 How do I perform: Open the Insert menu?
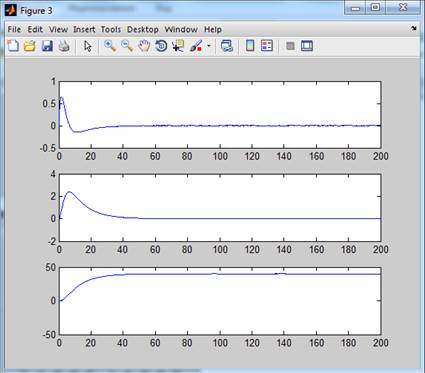[x=84, y=29]
